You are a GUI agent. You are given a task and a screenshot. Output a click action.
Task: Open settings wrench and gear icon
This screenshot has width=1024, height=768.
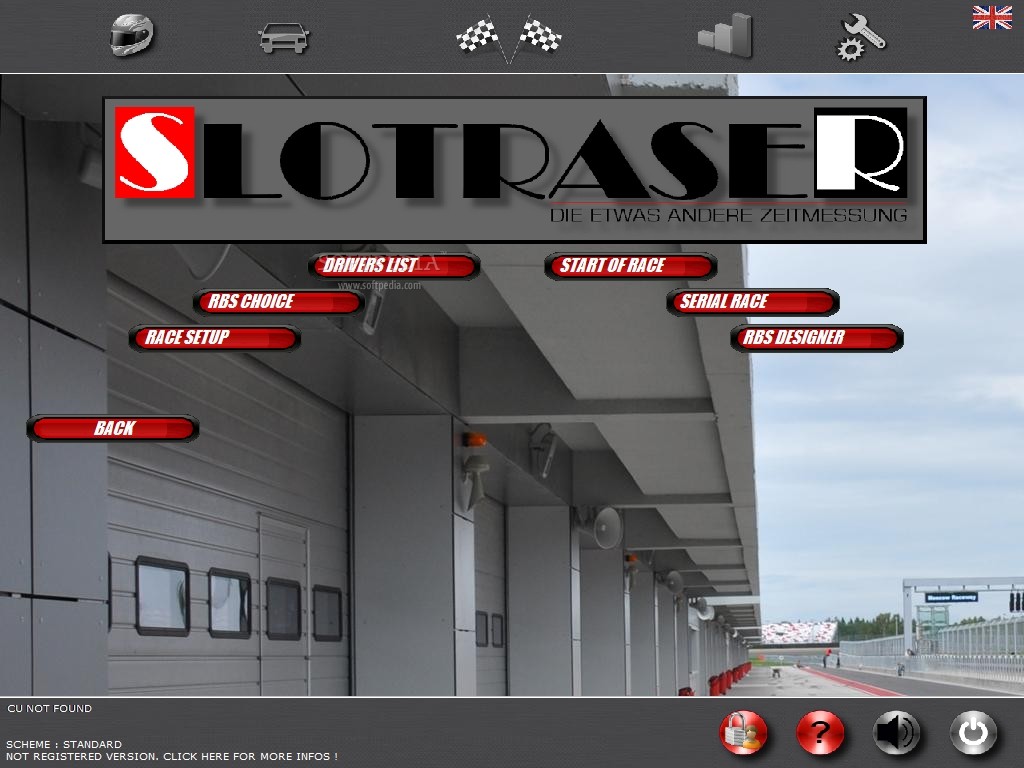[x=861, y=38]
